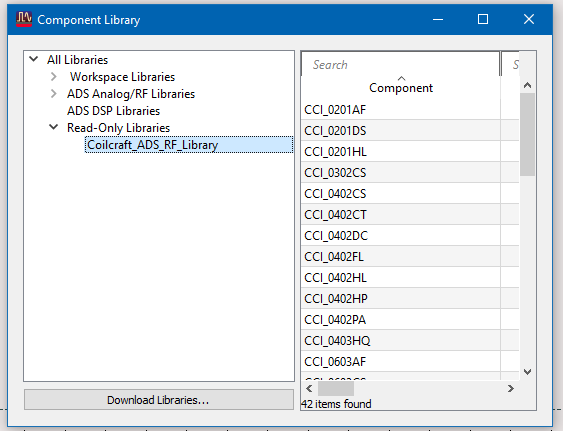Select component CCI_0402DC

401,236
